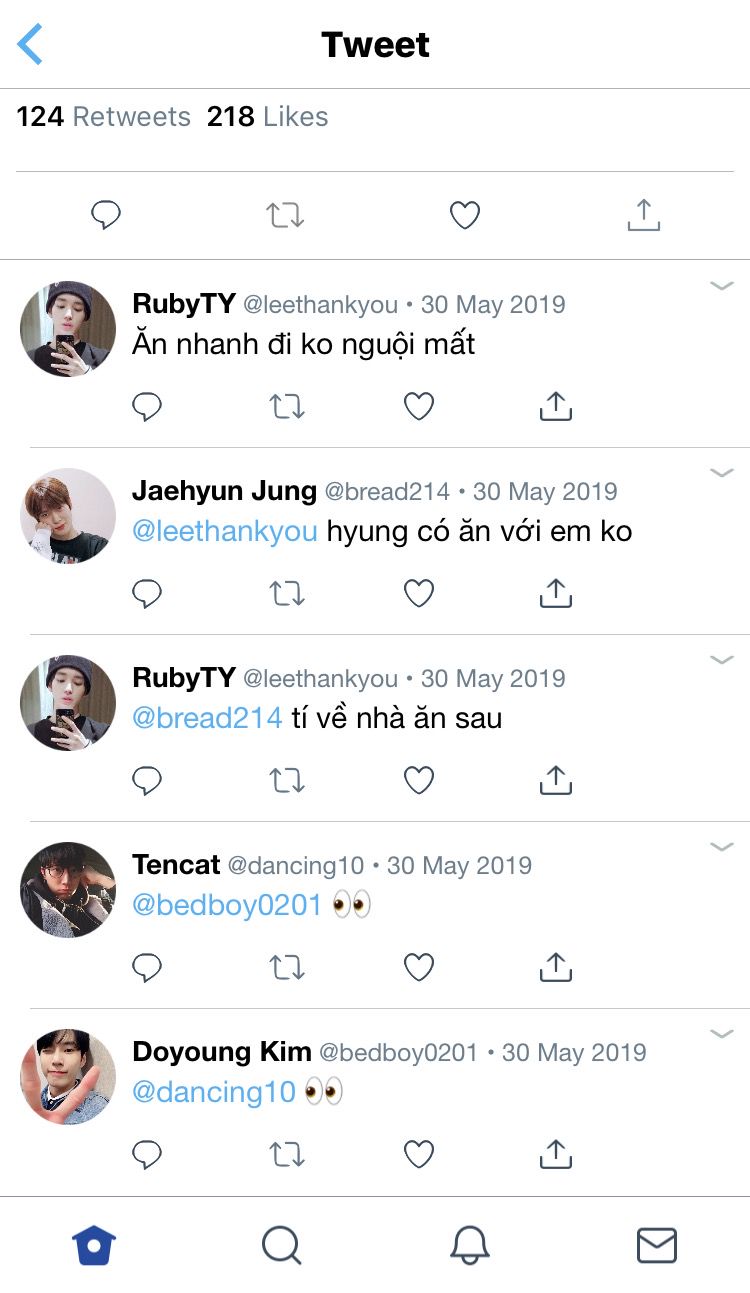The height and width of the screenshot is (1293, 750).
Task: Go back using the blue back arrow
Action: pyautogui.click(x=31, y=45)
